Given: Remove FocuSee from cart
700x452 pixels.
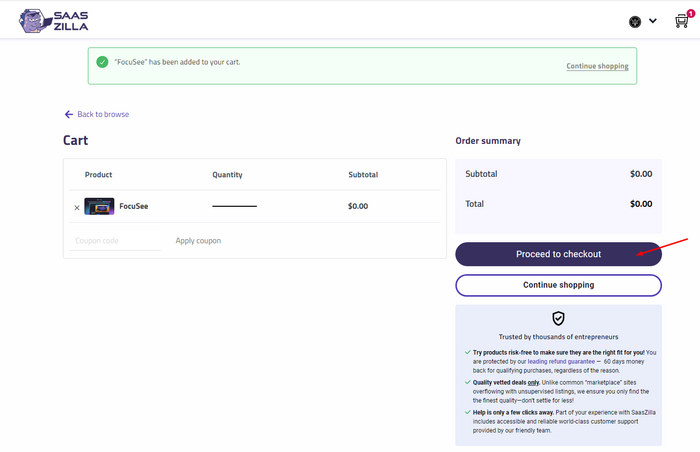Looking at the screenshot, I should (x=77, y=207).
